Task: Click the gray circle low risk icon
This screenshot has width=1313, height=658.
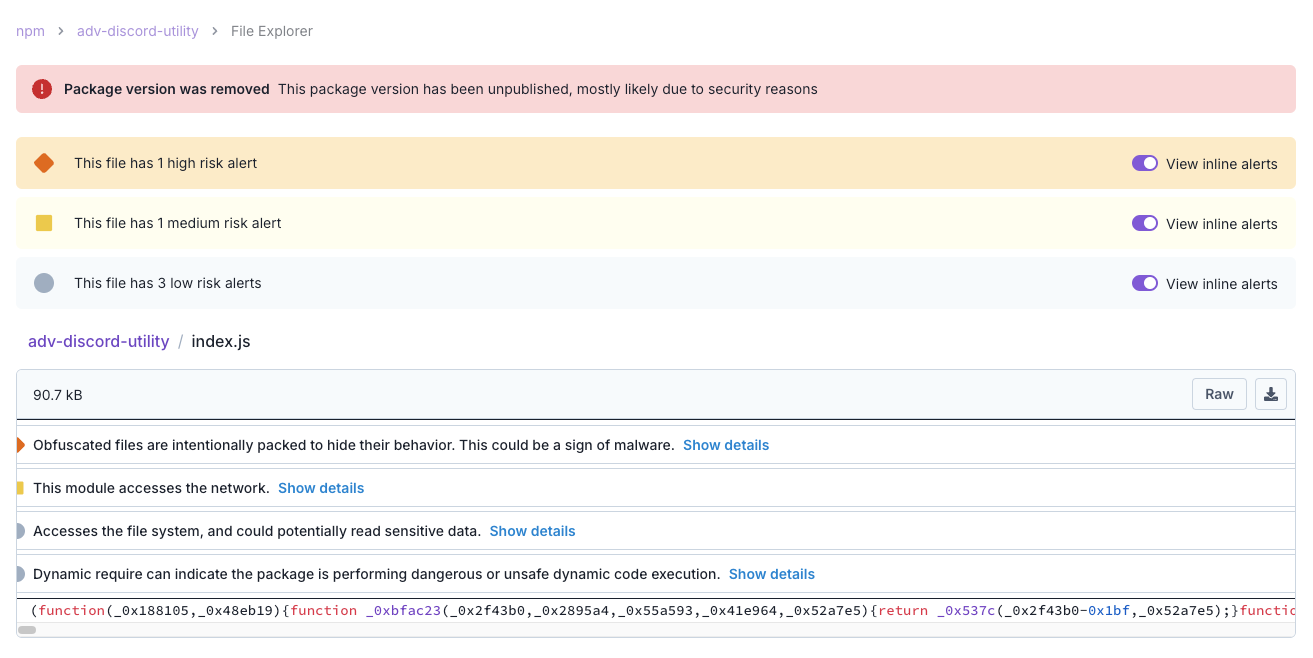Action: pyautogui.click(x=44, y=283)
